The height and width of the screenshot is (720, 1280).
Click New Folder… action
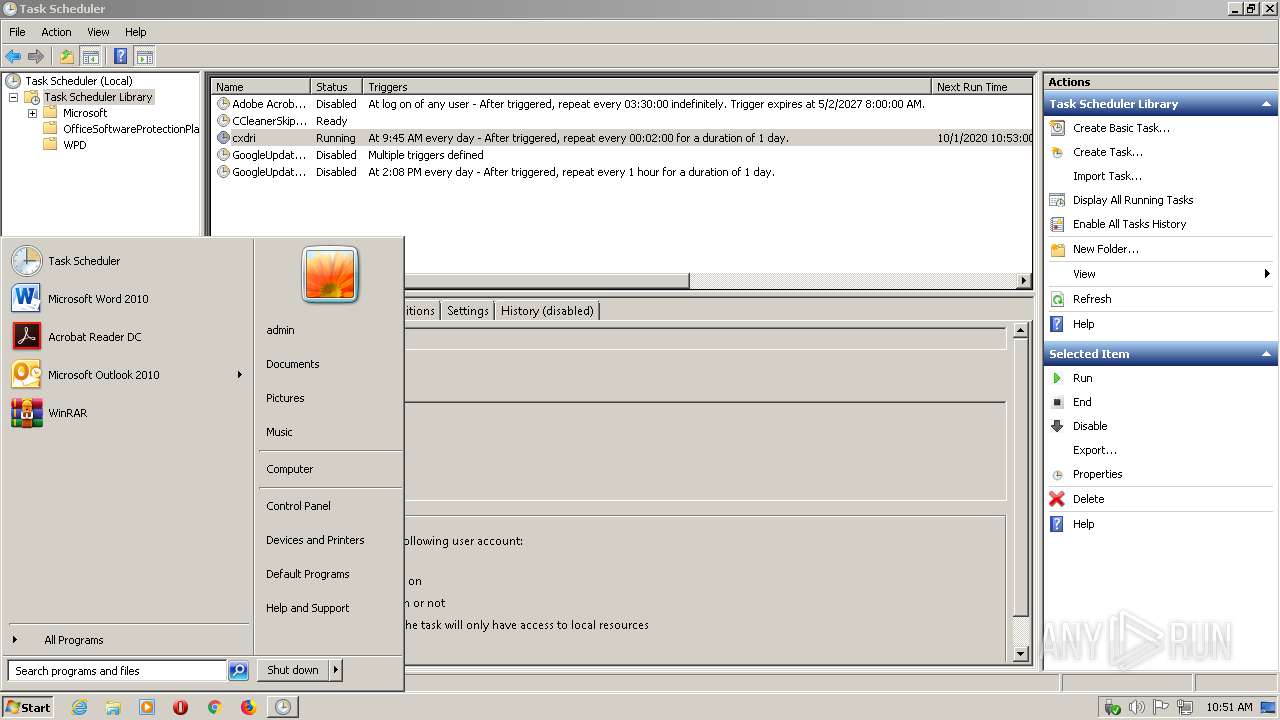[x=1105, y=249]
